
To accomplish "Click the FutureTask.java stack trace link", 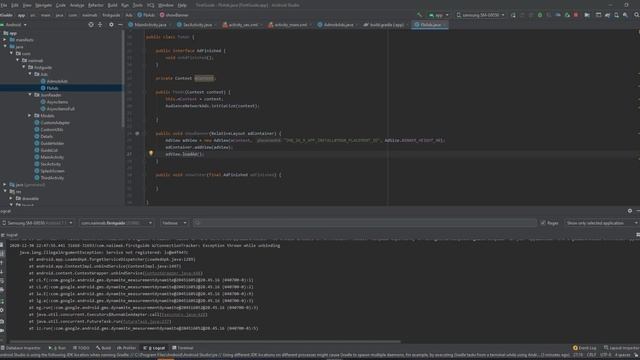I will [146, 322].
